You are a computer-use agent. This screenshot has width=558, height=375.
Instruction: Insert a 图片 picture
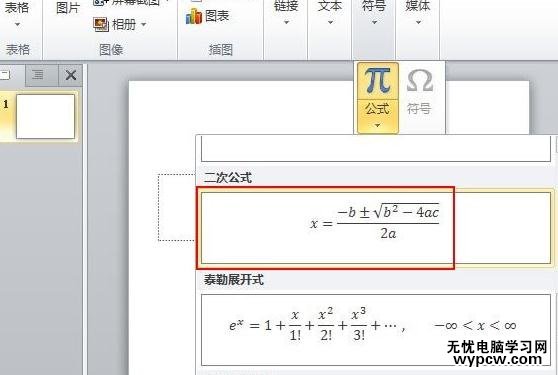(x=68, y=8)
